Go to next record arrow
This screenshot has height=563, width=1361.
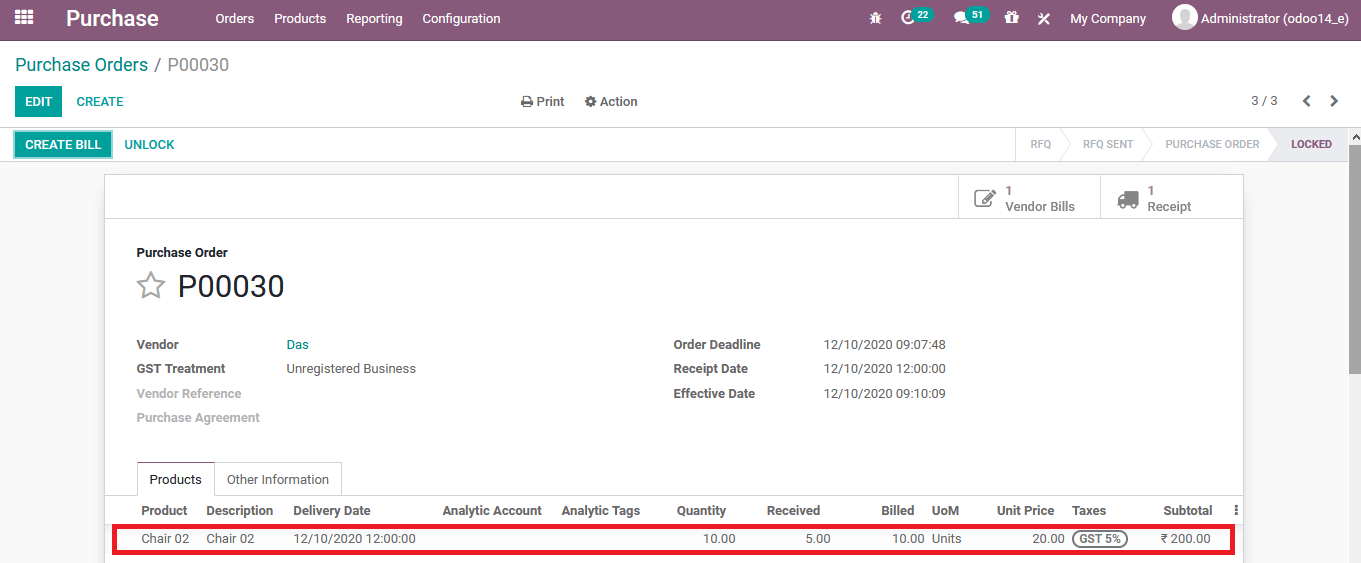click(x=1334, y=101)
